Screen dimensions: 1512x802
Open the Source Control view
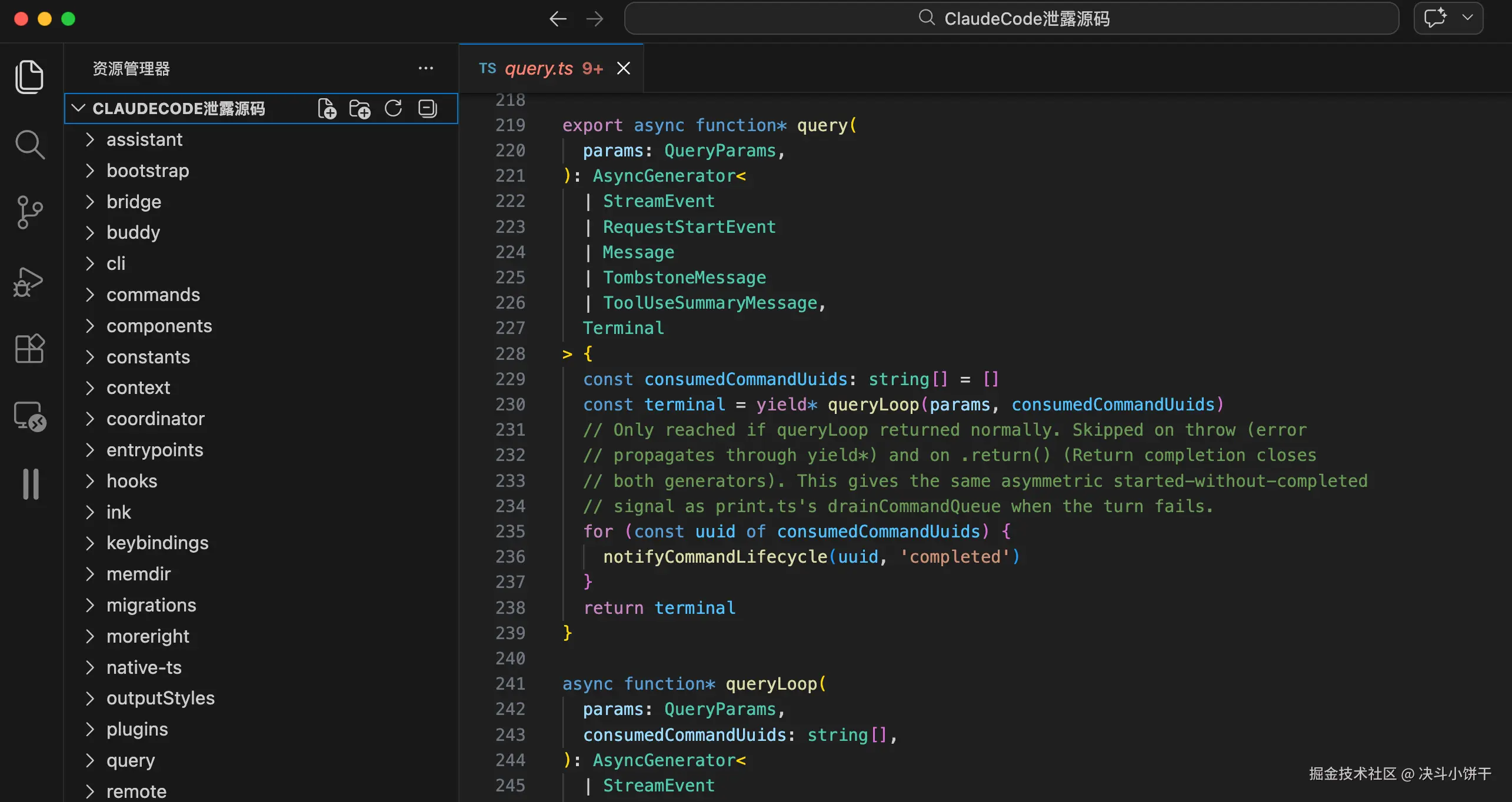29,212
